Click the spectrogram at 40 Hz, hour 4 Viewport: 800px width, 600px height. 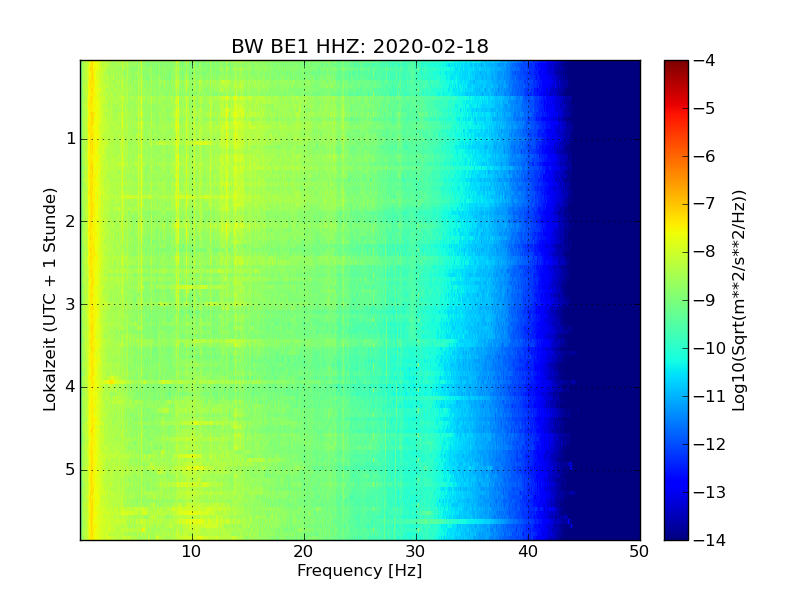pos(529,387)
